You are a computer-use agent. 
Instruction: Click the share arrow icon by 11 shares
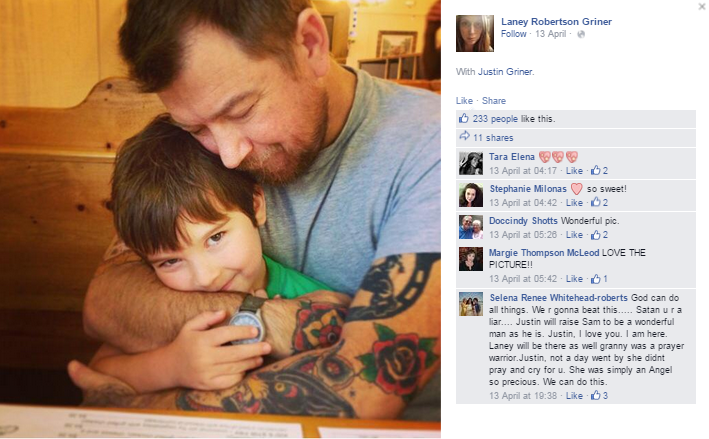(464, 136)
